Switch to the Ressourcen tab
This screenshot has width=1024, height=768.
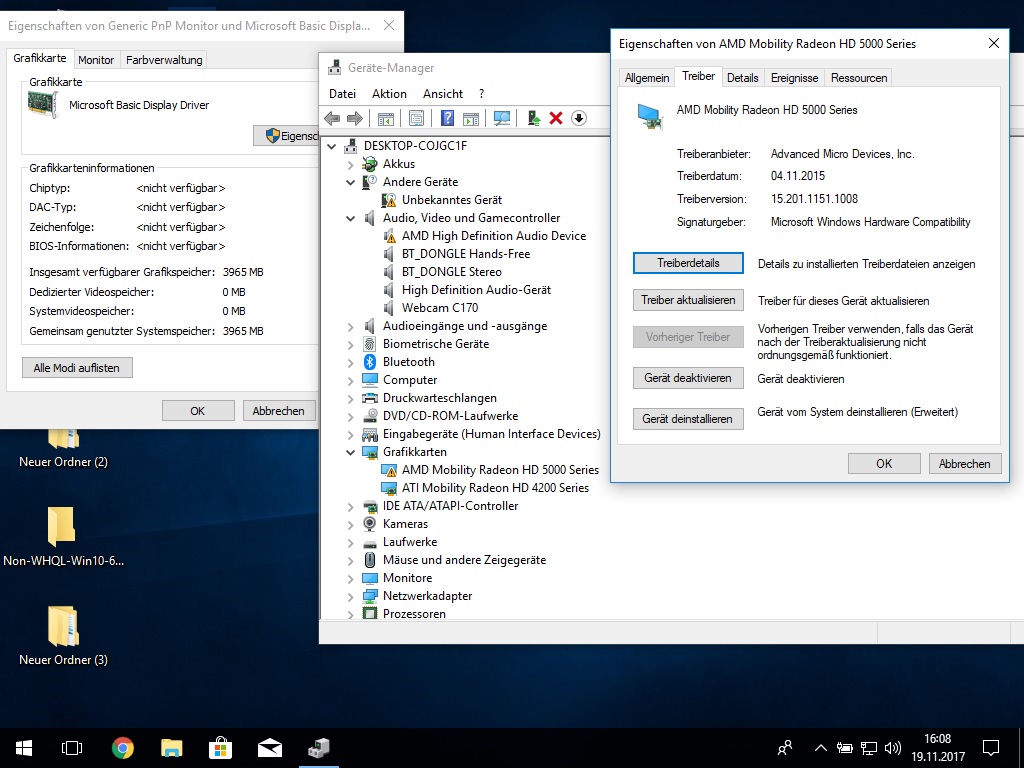[x=859, y=78]
